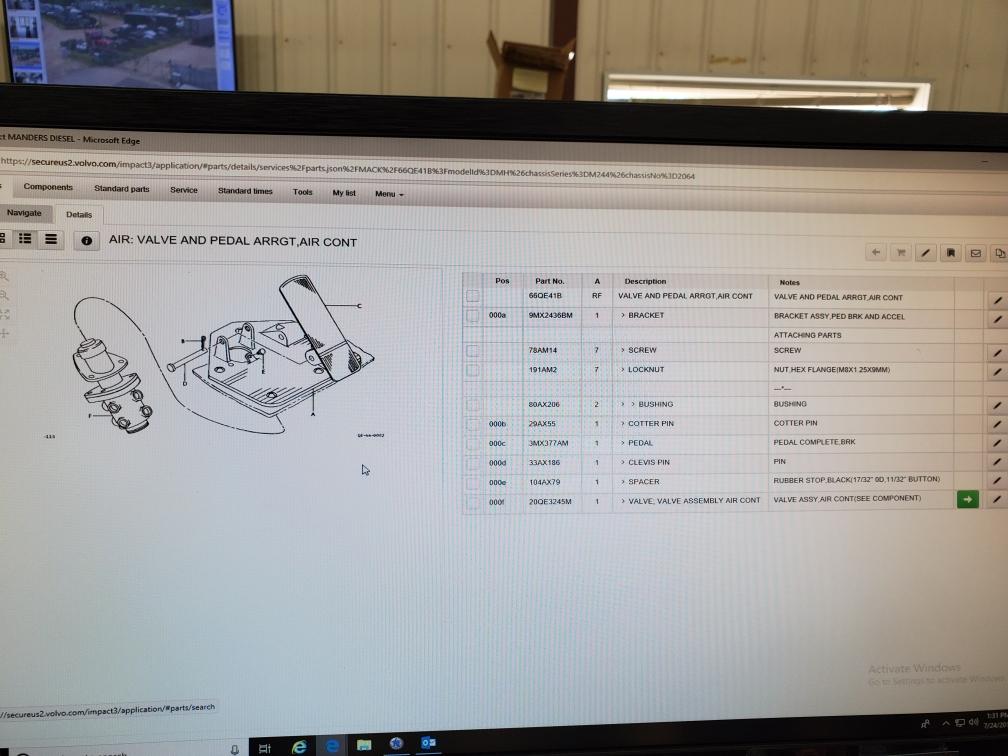
Task: Zoom in on the parts diagram
Action: click(4, 276)
